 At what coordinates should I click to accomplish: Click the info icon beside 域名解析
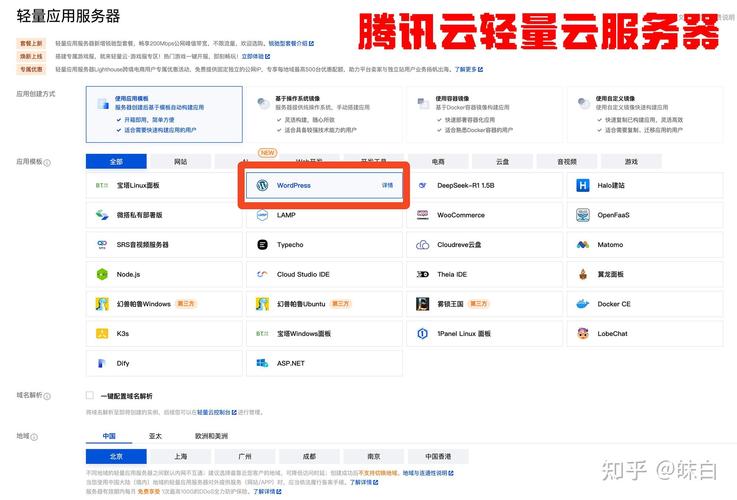pyautogui.click(x=47, y=396)
